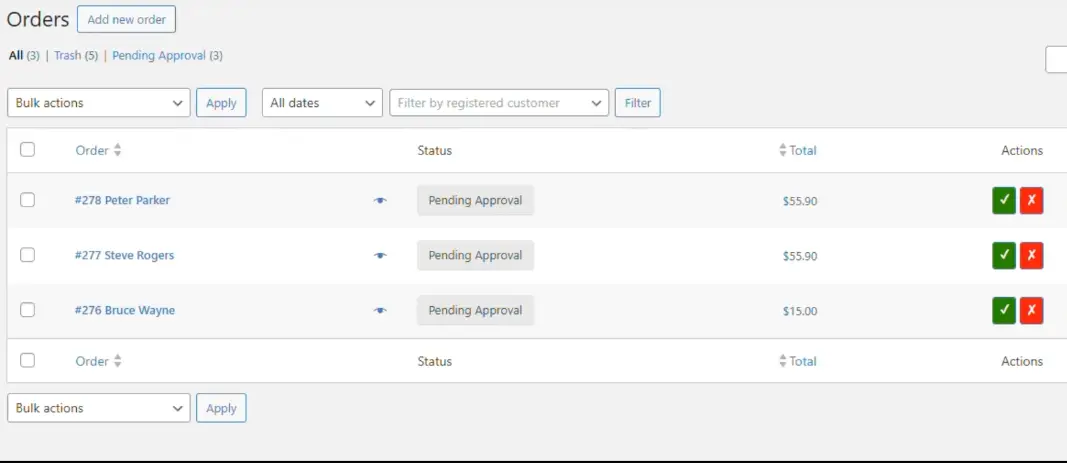Viewport: 1067px width, 463px height.
Task: Switch to the Trash orders view
Action: [67, 56]
